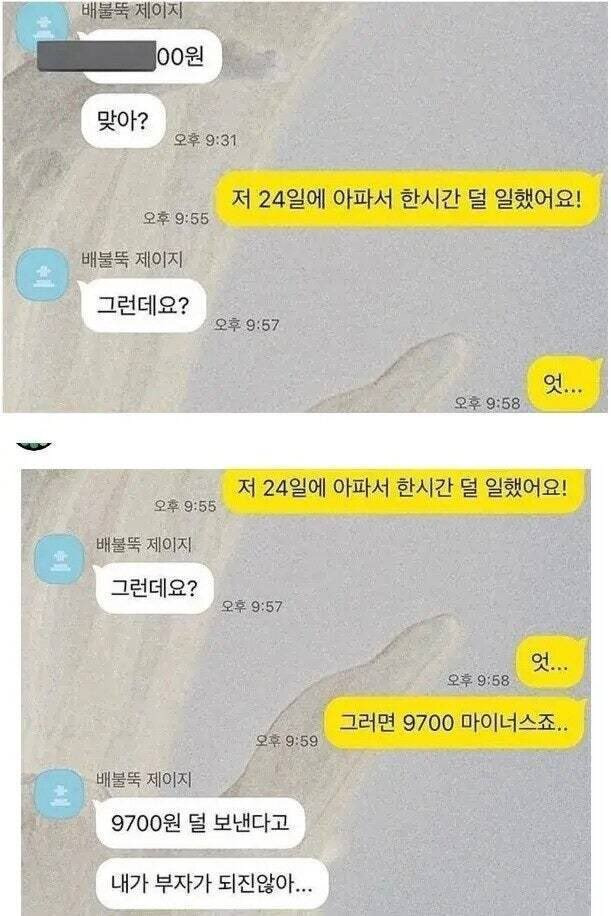The height and width of the screenshot is (916, 611).
Task: Click the gray redaction block
Action: [96, 56]
